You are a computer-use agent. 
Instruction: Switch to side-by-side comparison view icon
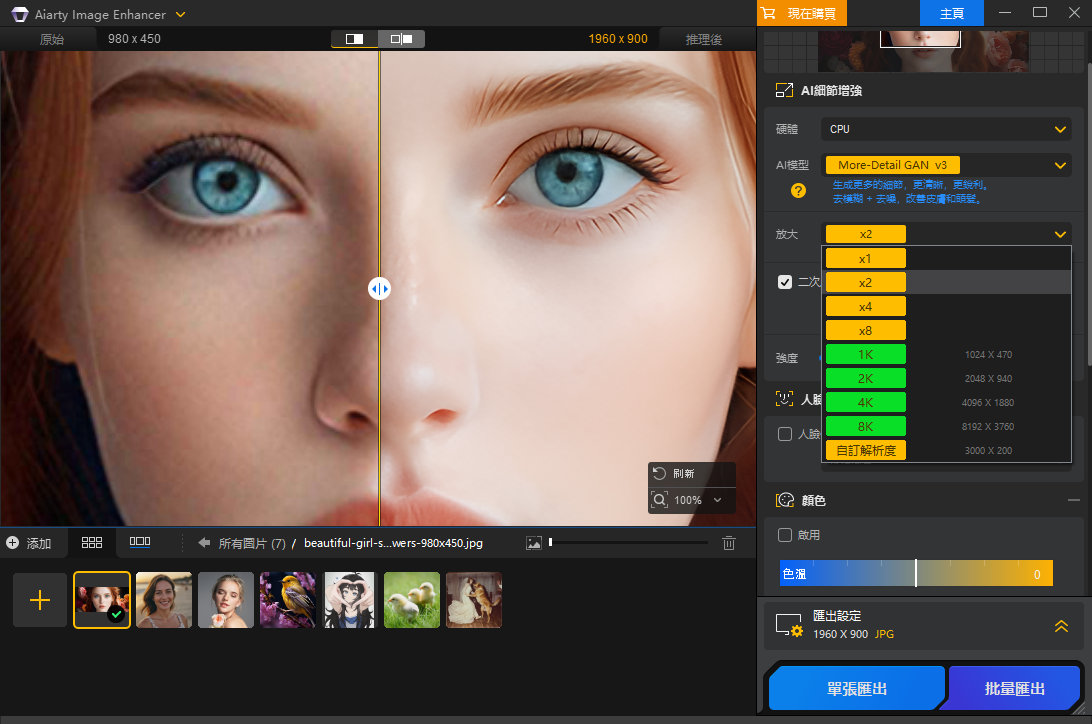[x=401, y=39]
